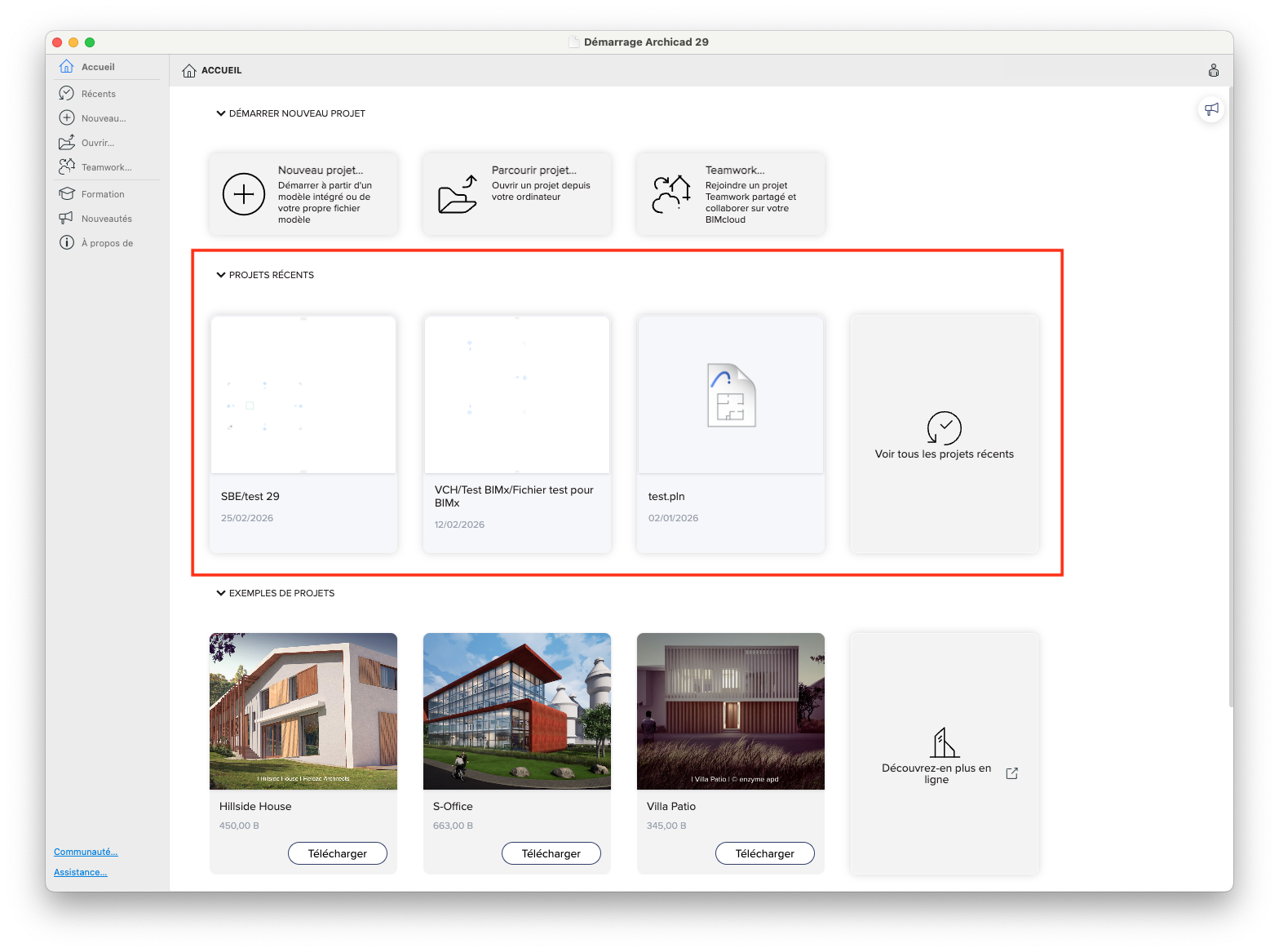Click the Ouvrir folder icon in sidebar
The height and width of the screenshot is (952, 1279).
coord(67,142)
